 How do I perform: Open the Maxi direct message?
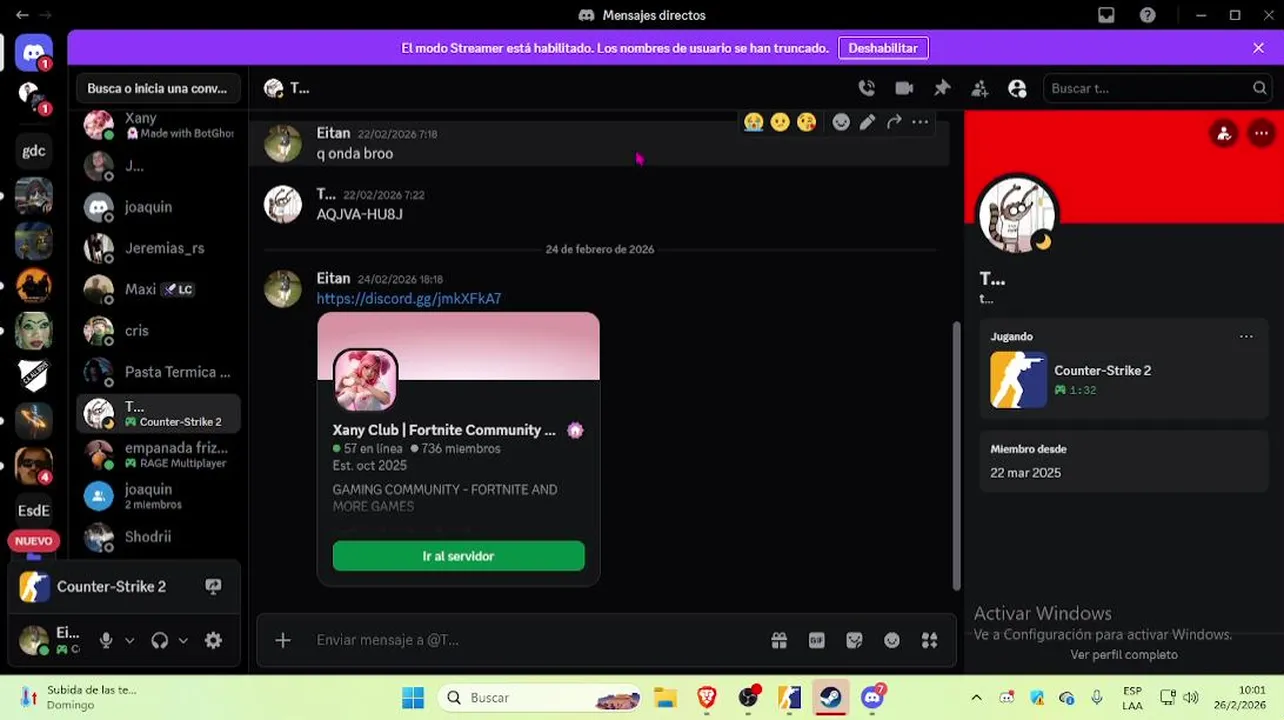click(x=158, y=289)
